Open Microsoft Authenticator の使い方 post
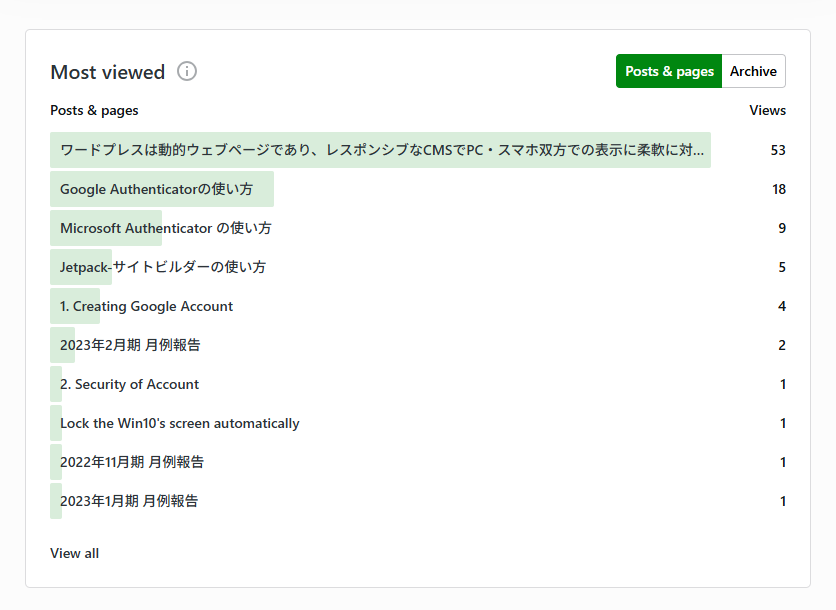The width and height of the screenshot is (836, 610). pos(165,228)
